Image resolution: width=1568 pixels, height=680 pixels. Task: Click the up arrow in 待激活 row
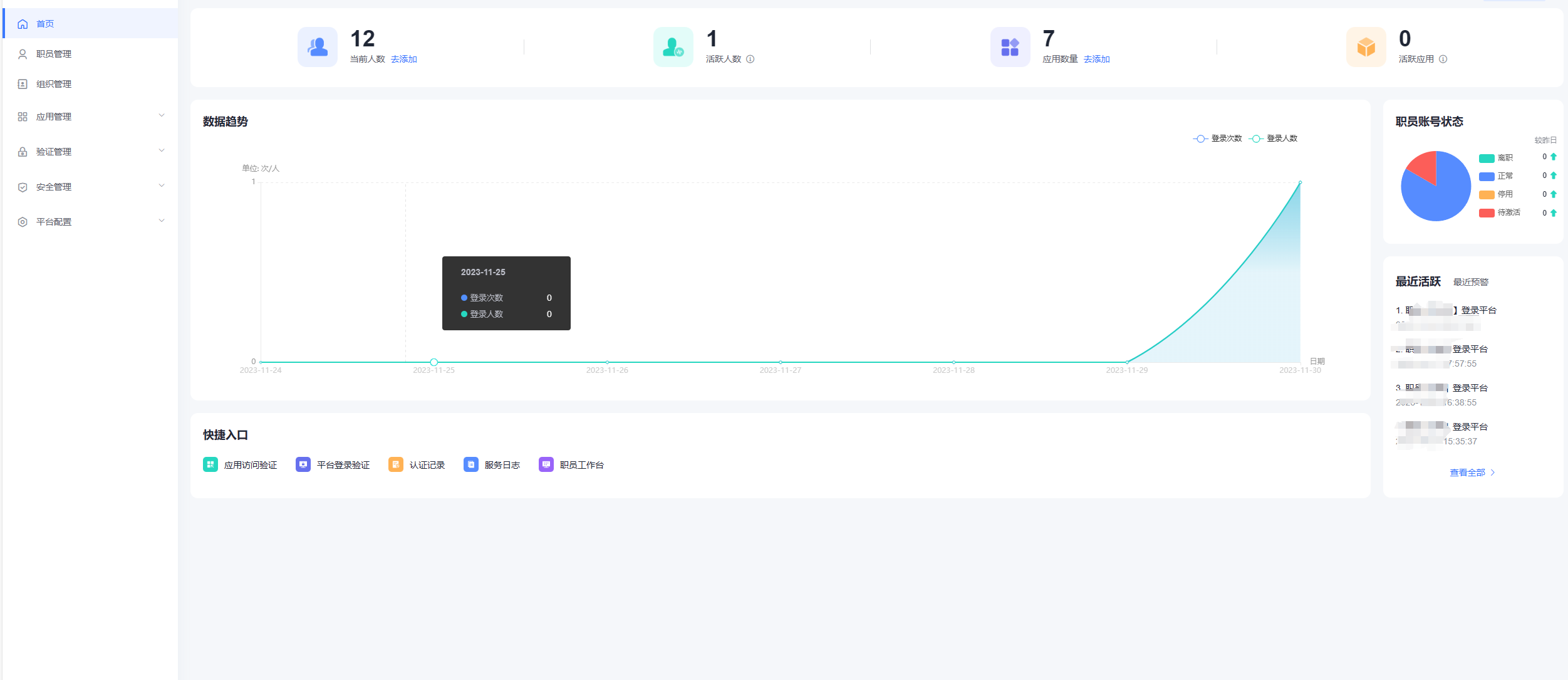pos(1553,213)
